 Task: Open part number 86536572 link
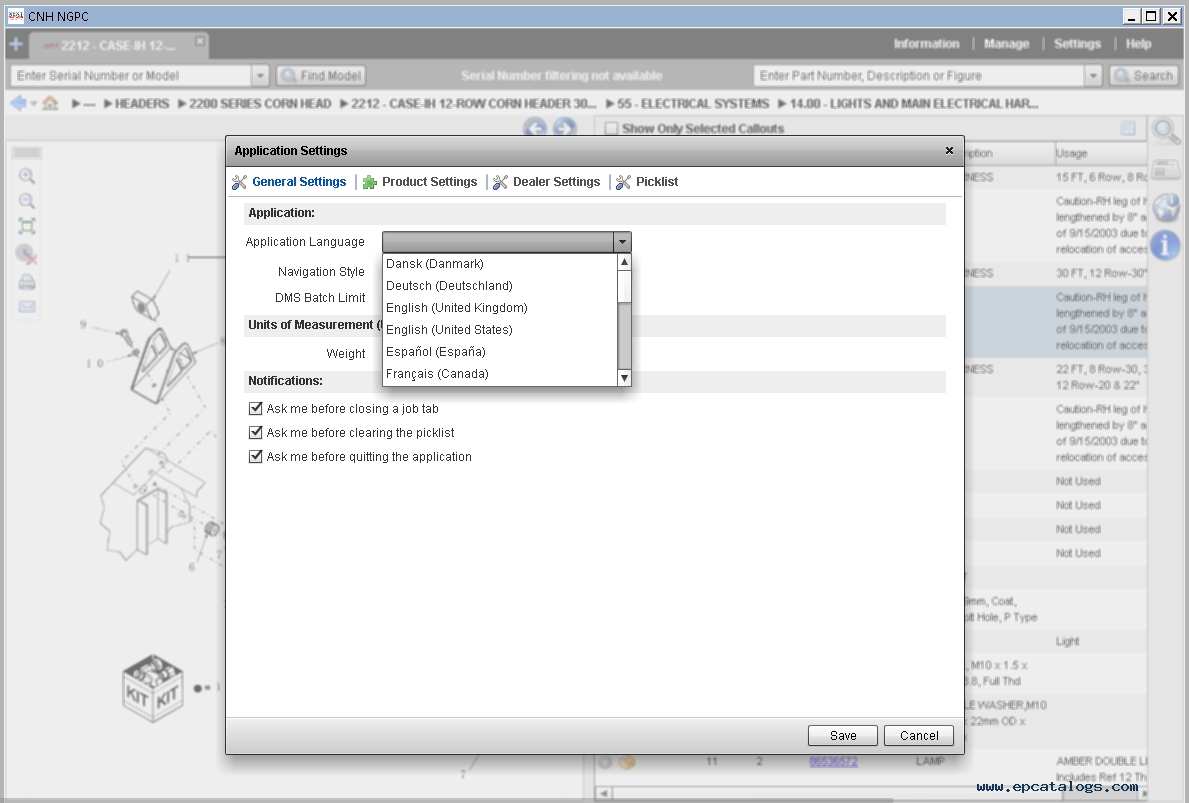[x=833, y=761]
